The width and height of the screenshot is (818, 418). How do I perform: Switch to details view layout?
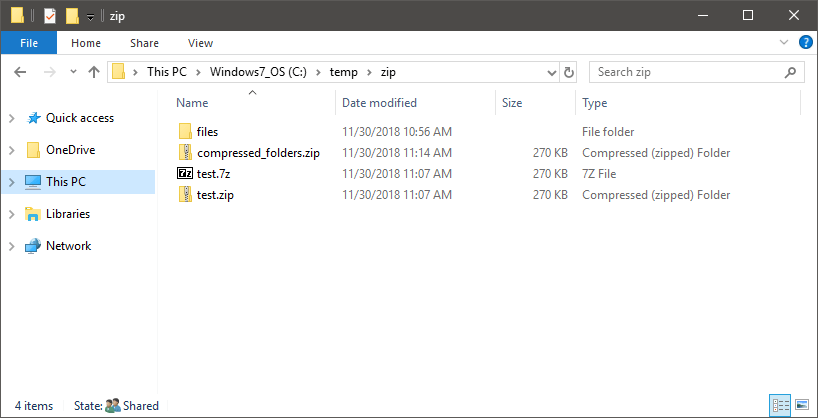[x=780, y=405]
